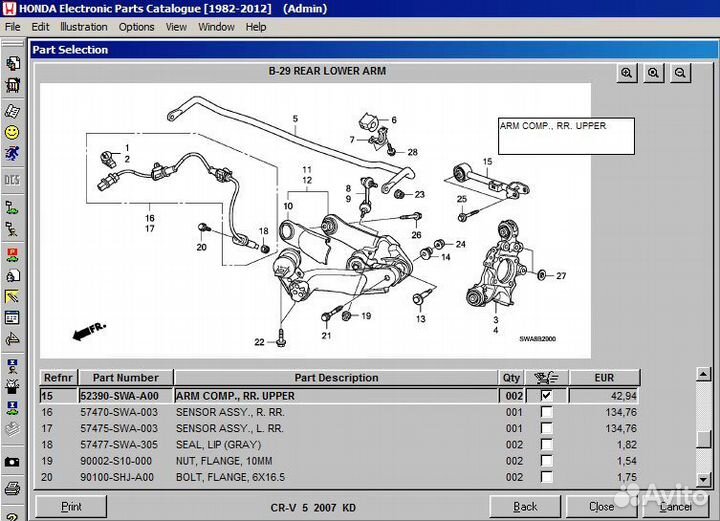Open the Window menu
Image resolution: width=720 pixels, height=521 pixels.
[216, 27]
